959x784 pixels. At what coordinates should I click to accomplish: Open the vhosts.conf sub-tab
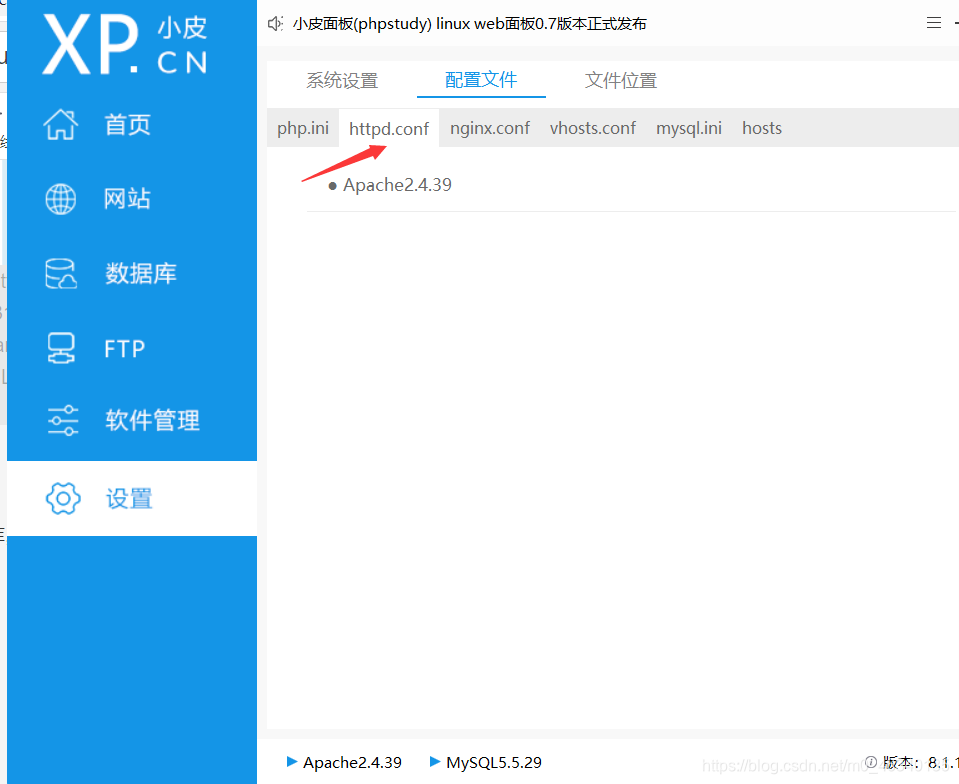pos(593,128)
